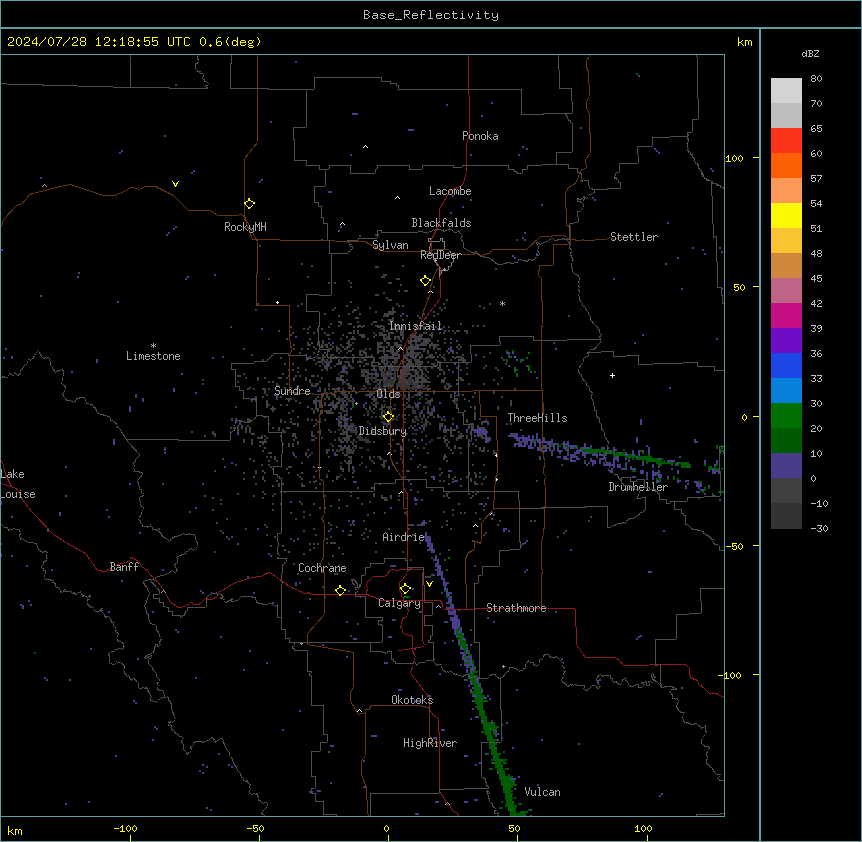
Task: Click the Olds town label
Action: 388,394
